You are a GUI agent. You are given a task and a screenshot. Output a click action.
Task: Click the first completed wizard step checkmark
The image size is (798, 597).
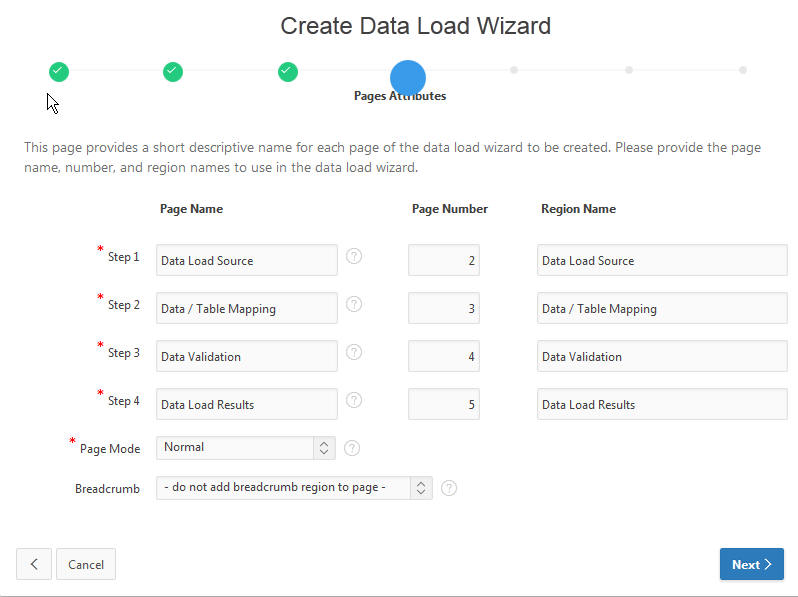click(59, 71)
